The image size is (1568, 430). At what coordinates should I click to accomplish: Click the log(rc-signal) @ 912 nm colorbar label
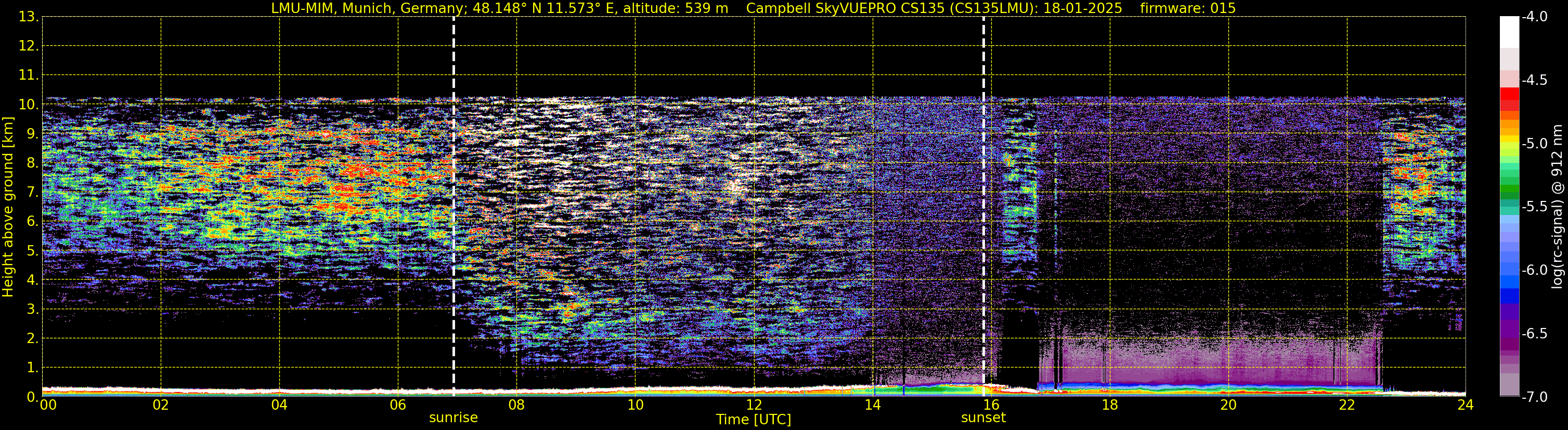click(x=1558, y=207)
